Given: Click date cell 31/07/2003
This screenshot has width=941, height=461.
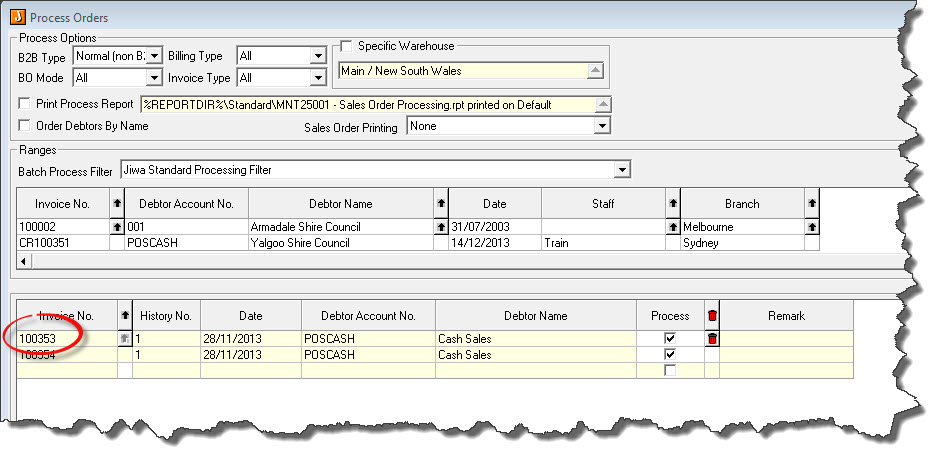Looking at the screenshot, I should (495, 227).
